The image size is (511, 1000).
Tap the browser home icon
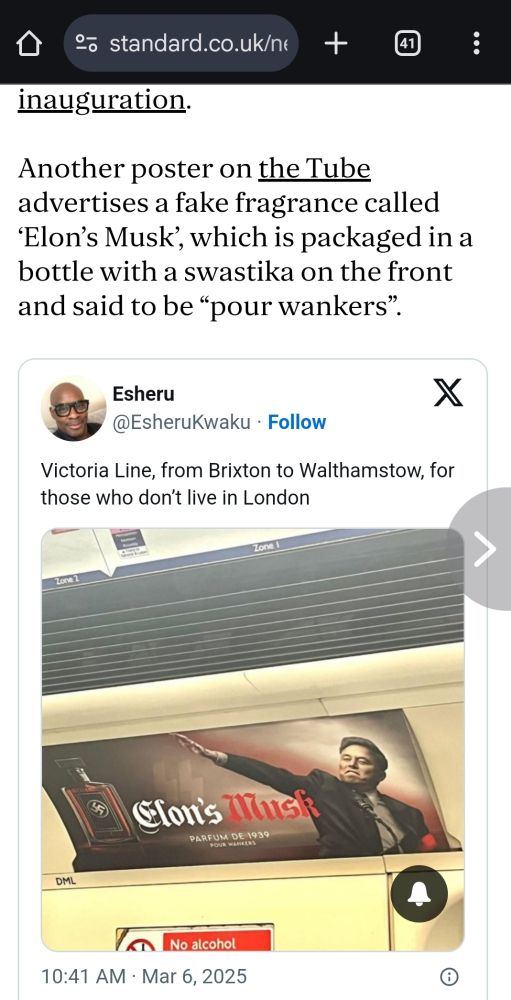[28, 43]
